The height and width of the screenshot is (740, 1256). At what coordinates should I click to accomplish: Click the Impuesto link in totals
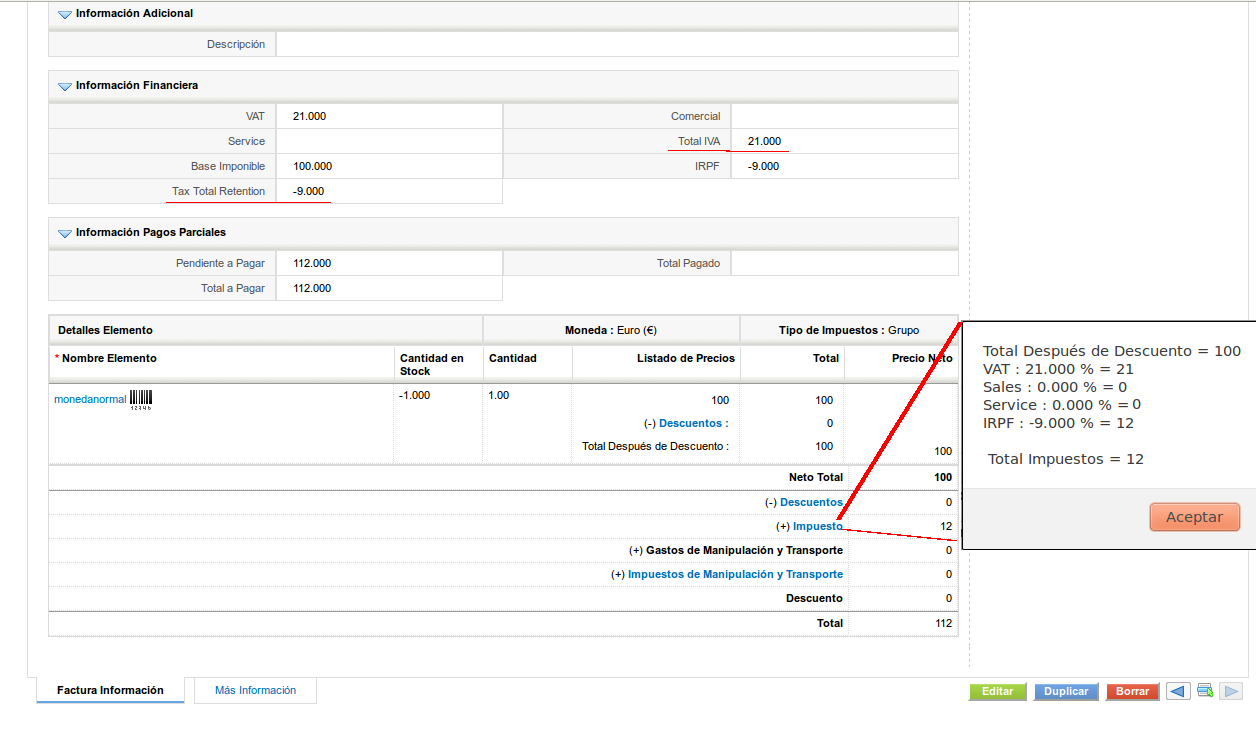pyautogui.click(x=817, y=526)
